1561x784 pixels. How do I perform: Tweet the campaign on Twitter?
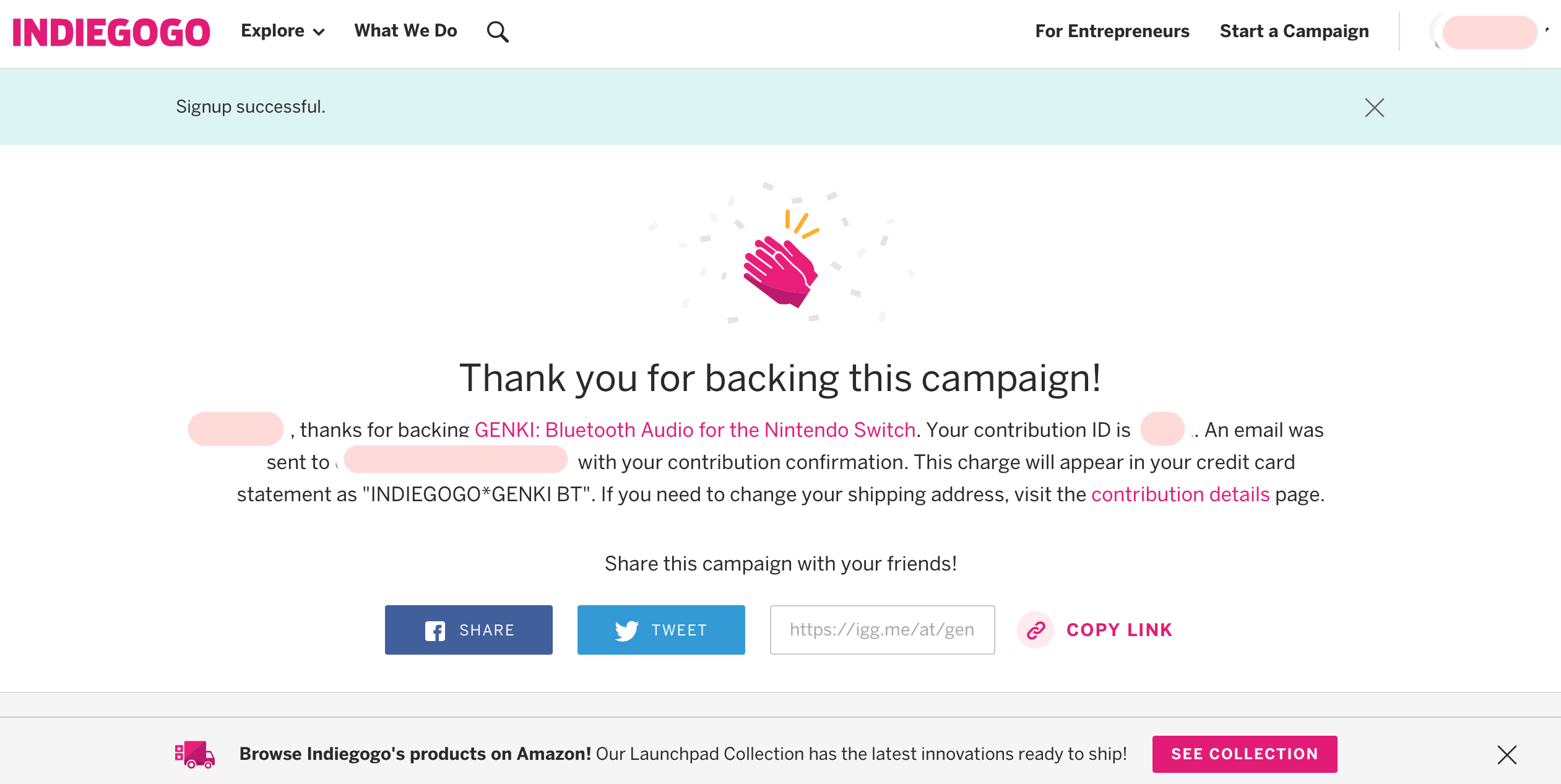coord(660,630)
